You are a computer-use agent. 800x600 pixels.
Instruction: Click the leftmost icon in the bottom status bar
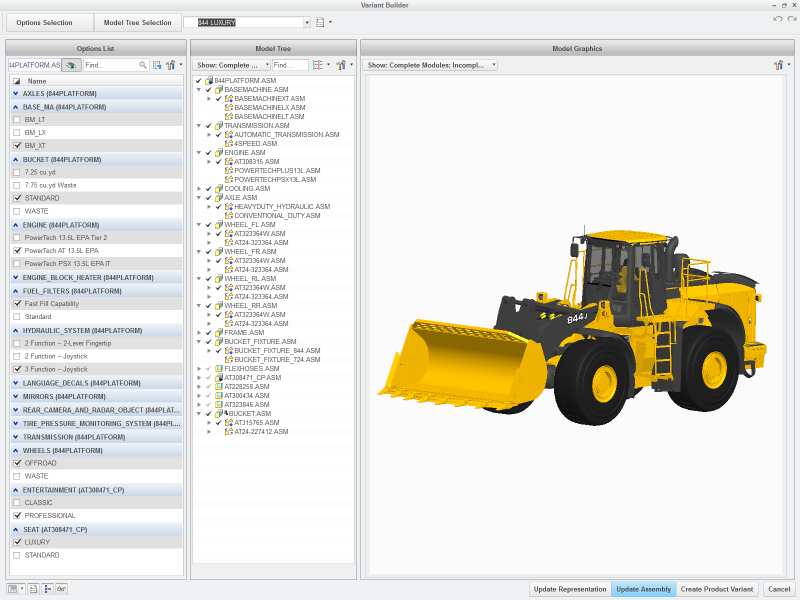(10, 589)
